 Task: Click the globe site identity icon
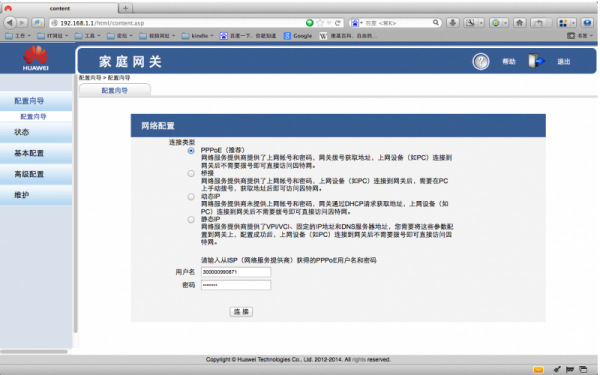pos(55,23)
